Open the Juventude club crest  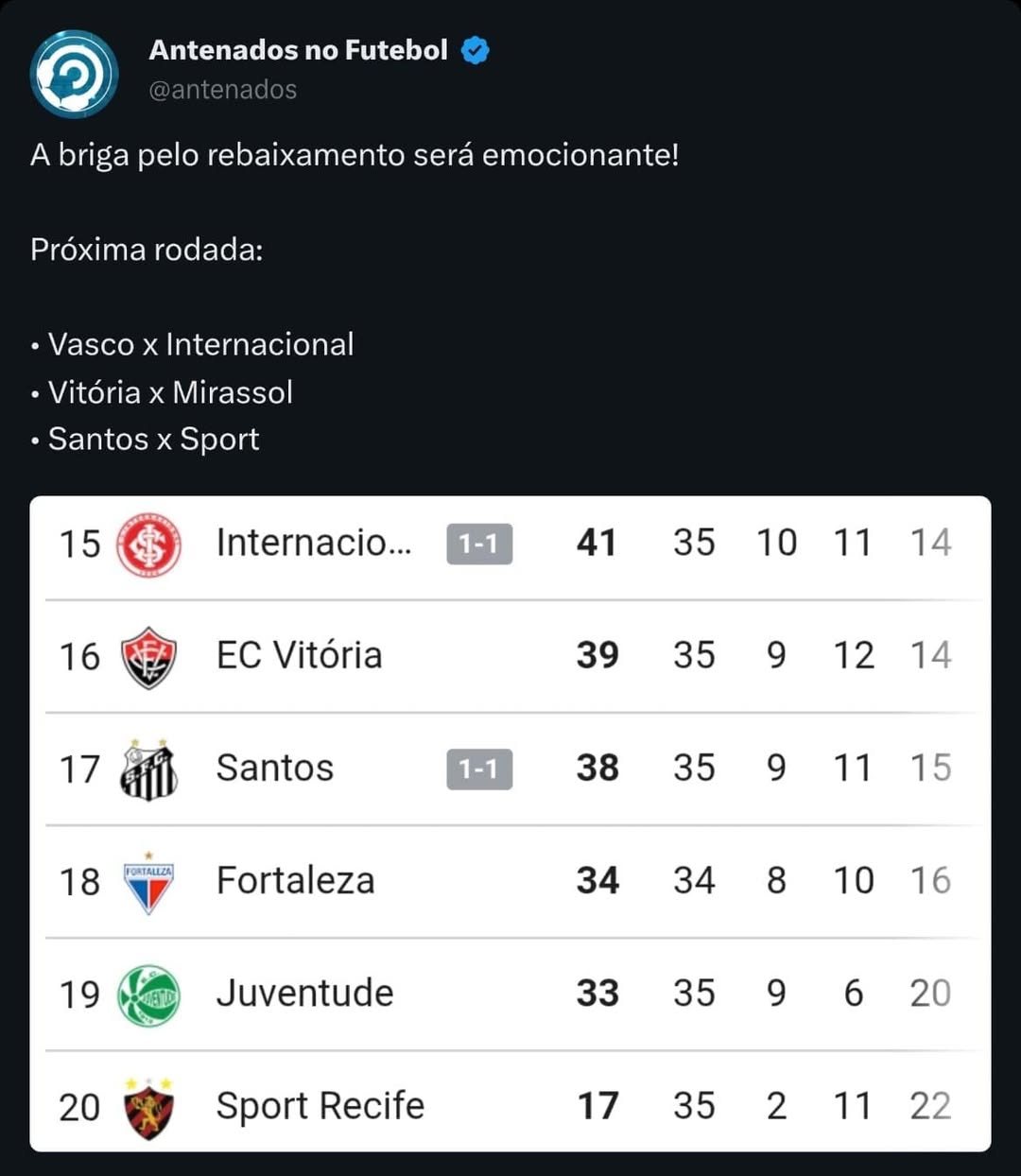[x=148, y=994]
